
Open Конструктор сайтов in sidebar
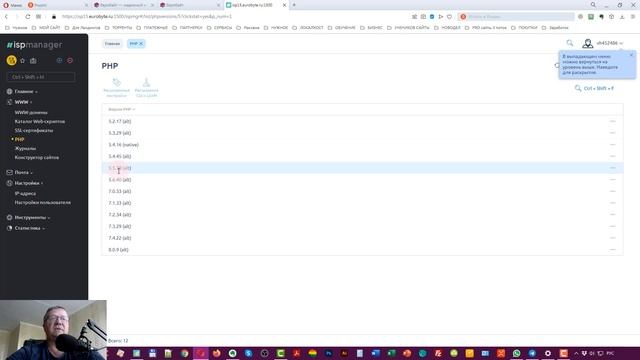(37, 157)
